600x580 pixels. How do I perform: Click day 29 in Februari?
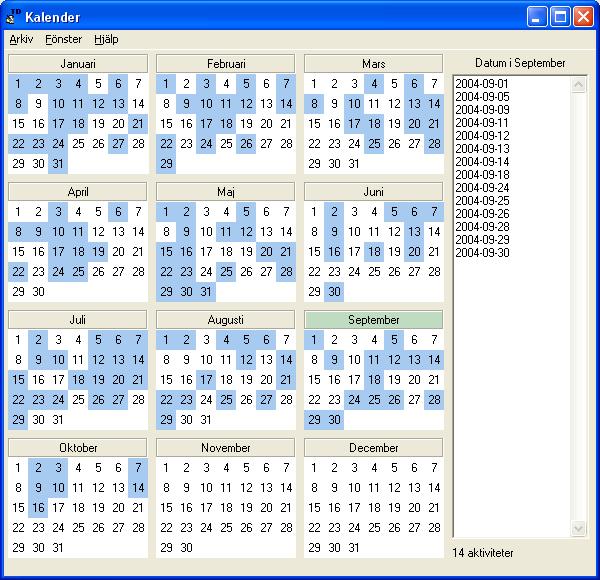tap(166, 164)
